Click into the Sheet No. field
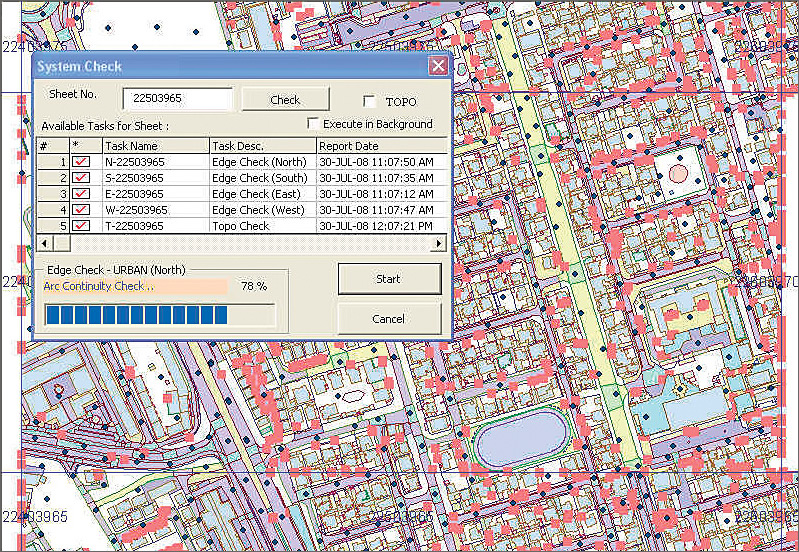 click(177, 100)
